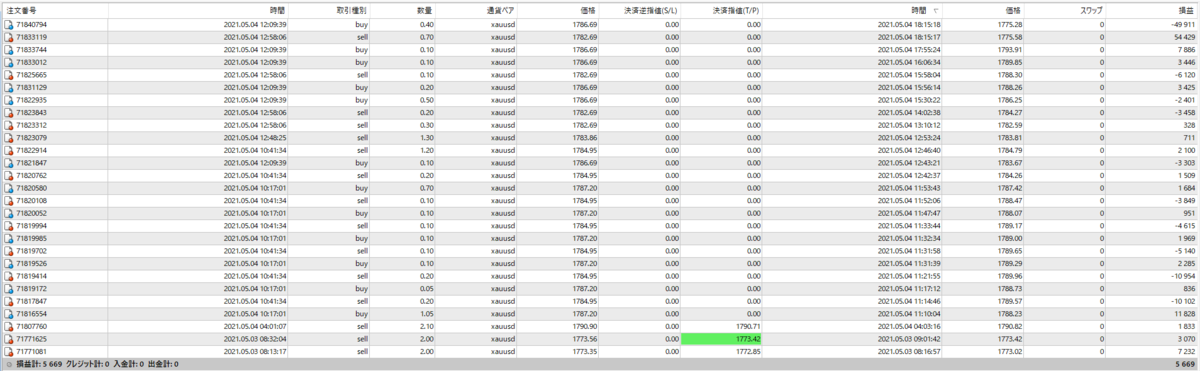The width and height of the screenshot is (1200, 371).
Task: Click the order icon beside 71833119
Action: tap(9, 36)
